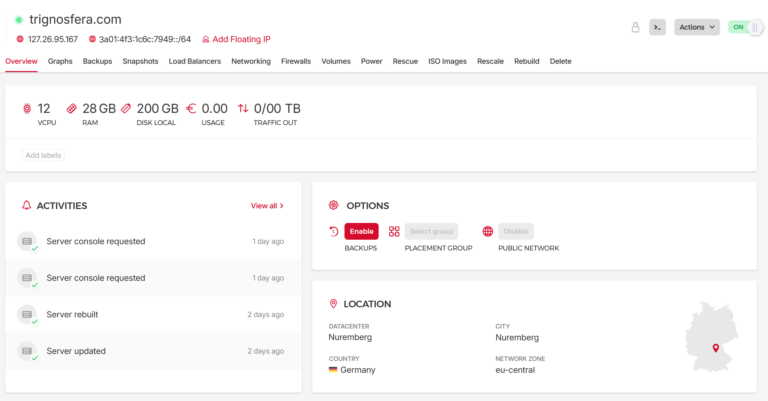Open the Firewalls tab

(x=296, y=61)
